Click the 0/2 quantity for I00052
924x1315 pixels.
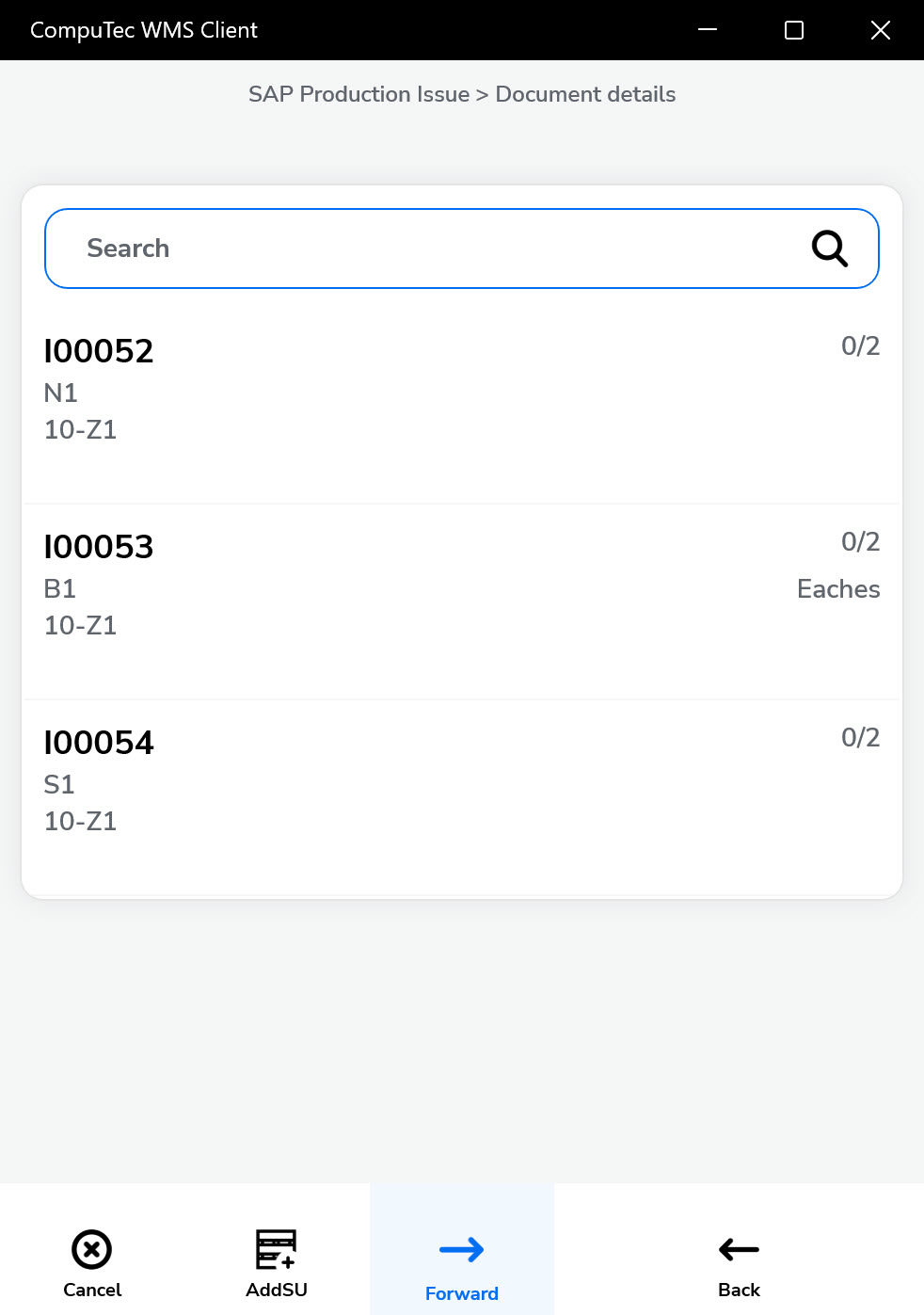[x=860, y=346]
